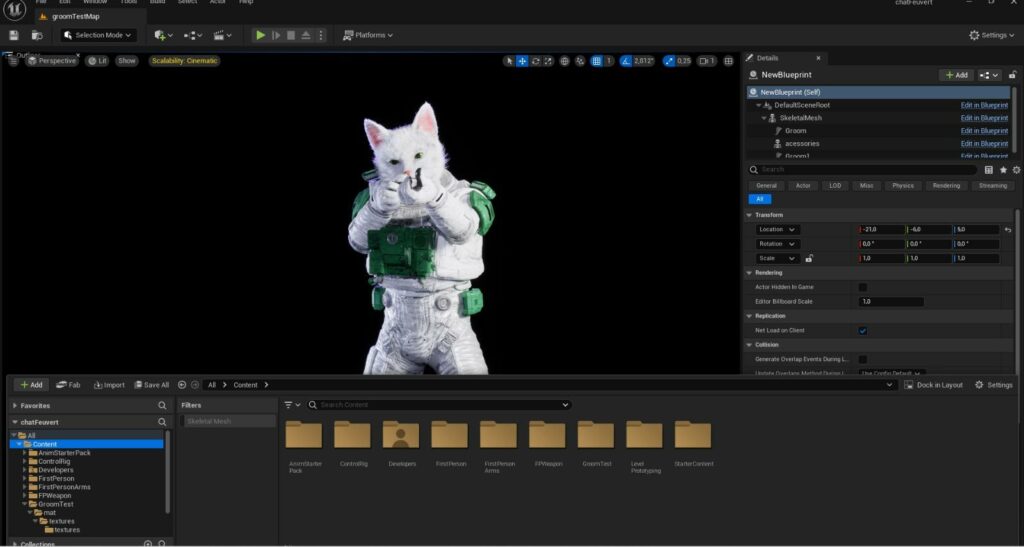Switch to the Physics filter tab
This screenshot has height=547, width=1024.
pos(902,185)
